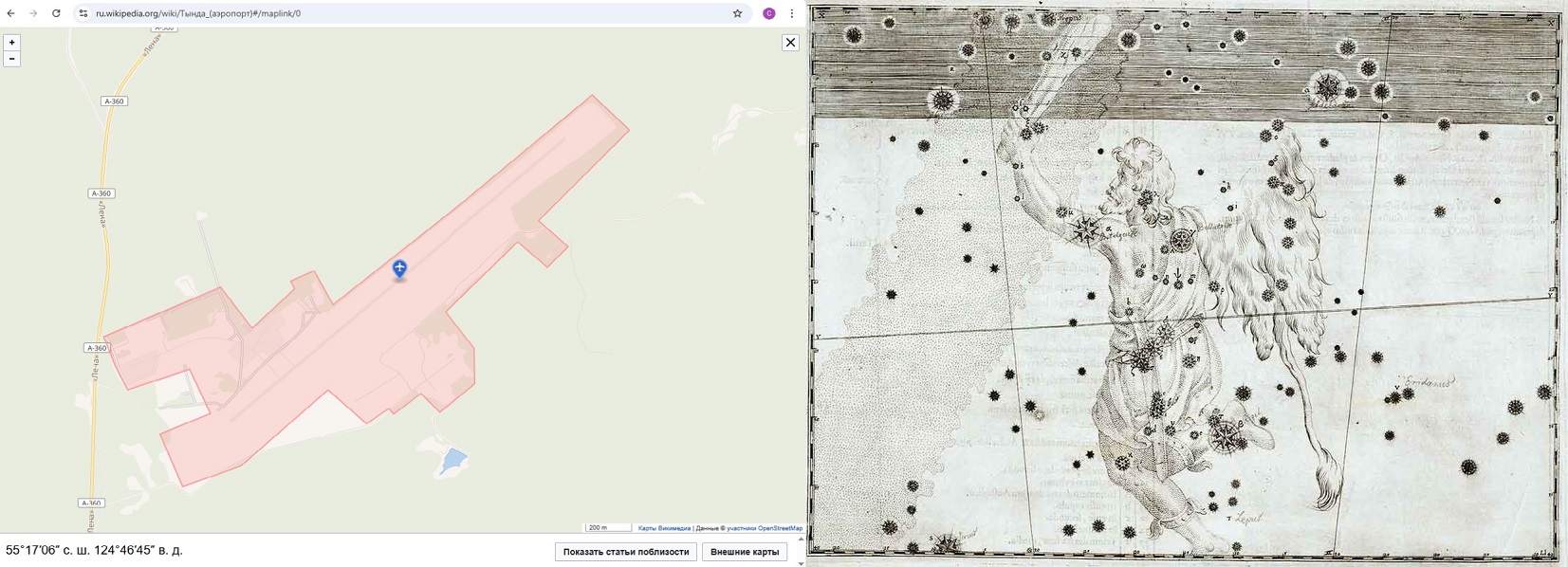Viewport: 1568px width, 567px height.
Task: Close the map overlay with X
Action: [790, 43]
